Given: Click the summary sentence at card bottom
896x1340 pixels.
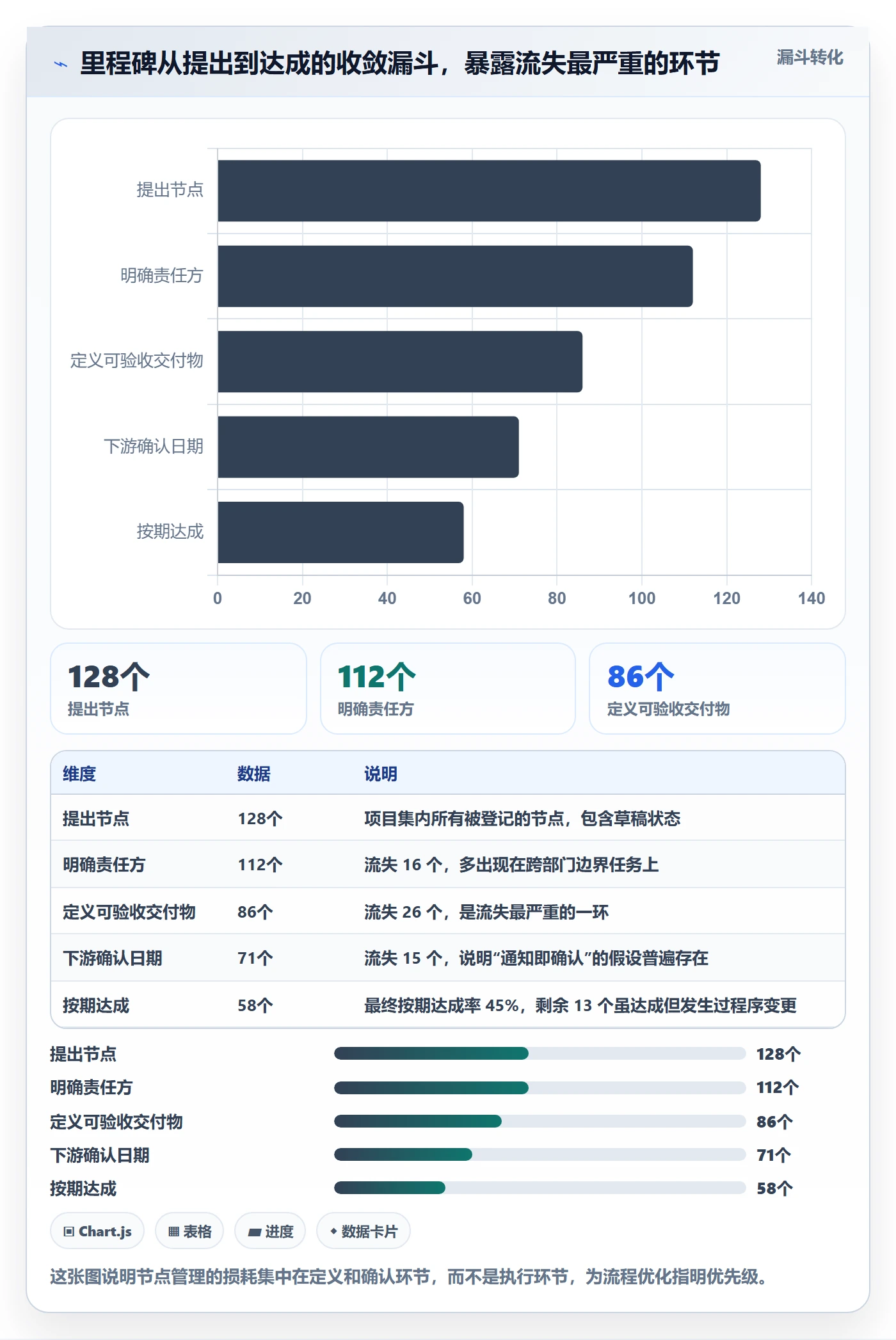Looking at the screenshot, I should (x=408, y=1277).
